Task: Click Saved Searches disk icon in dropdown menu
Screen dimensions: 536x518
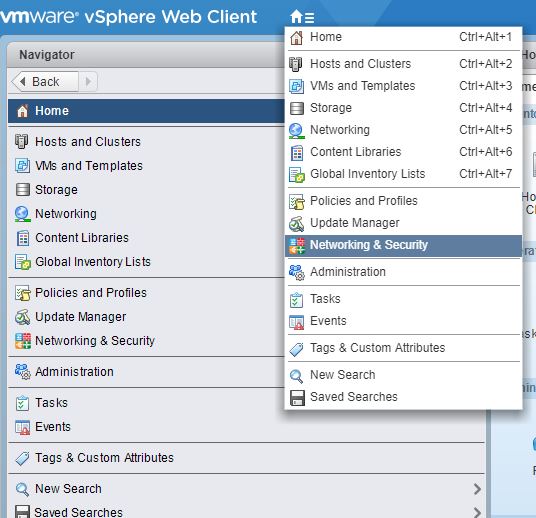Action: [297, 398]
